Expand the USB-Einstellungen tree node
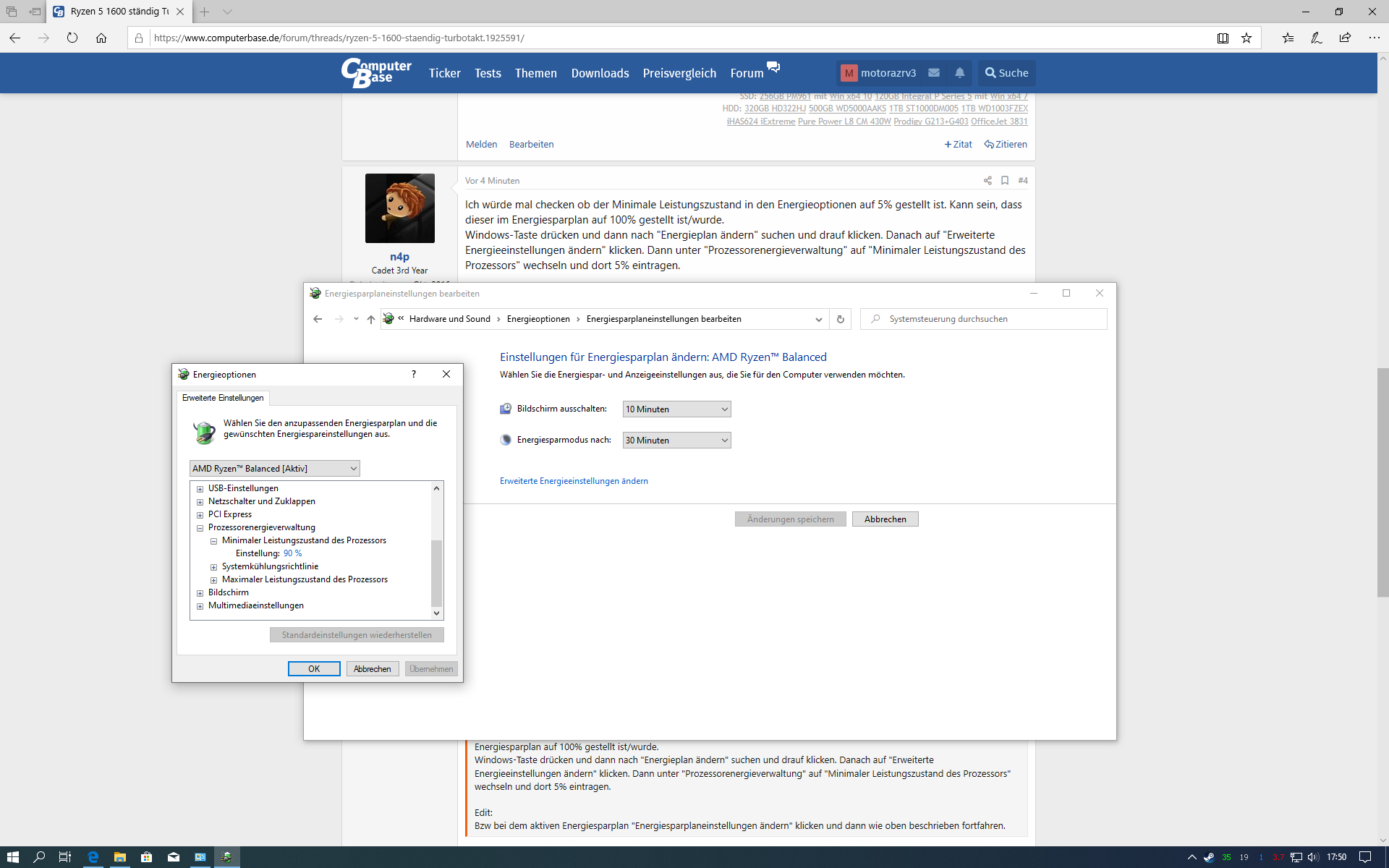The height and width of the screenshot is (868, 1389). pos(200,489)
